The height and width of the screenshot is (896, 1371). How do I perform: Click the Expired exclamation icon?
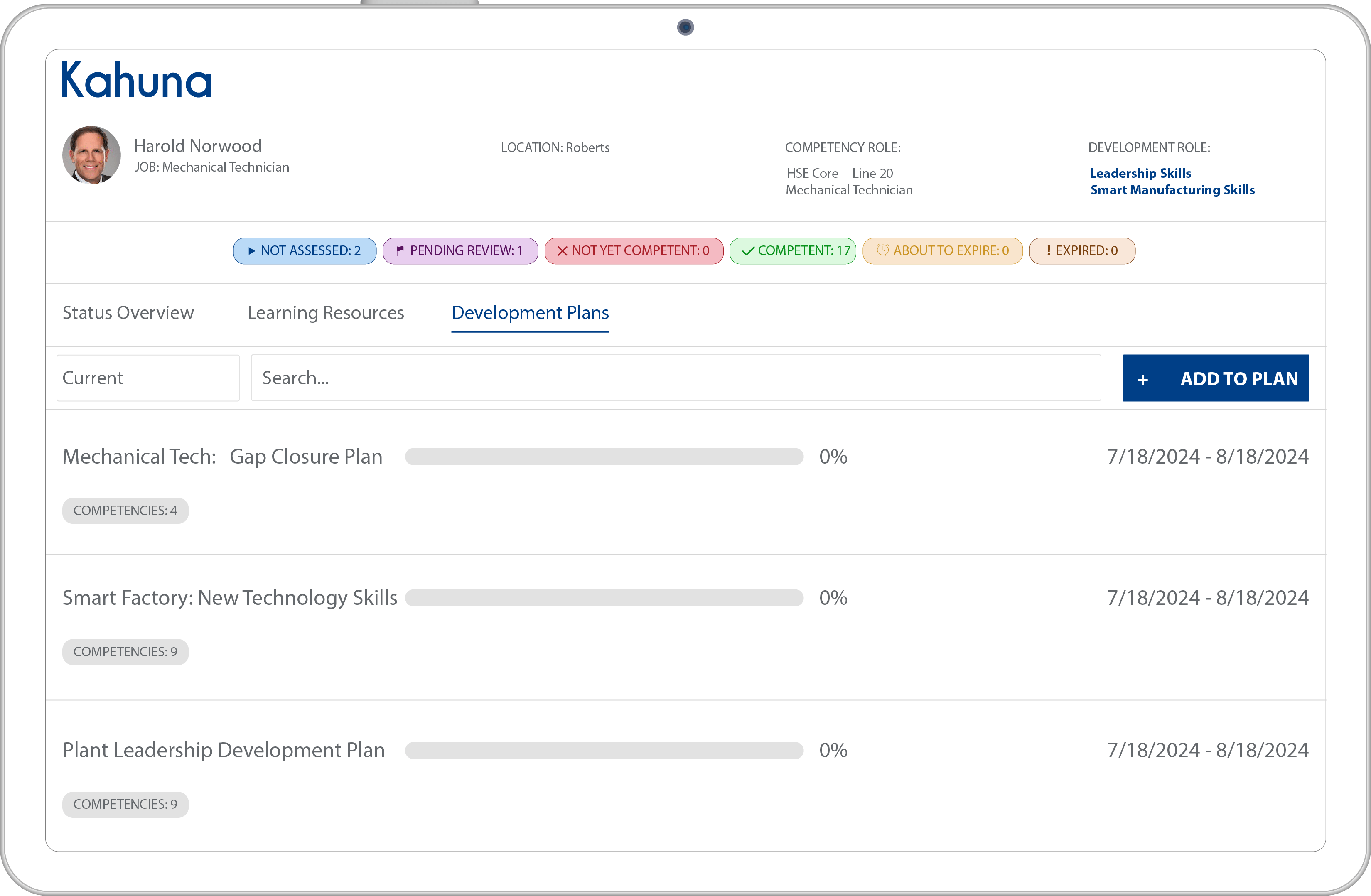[1049, 251]
